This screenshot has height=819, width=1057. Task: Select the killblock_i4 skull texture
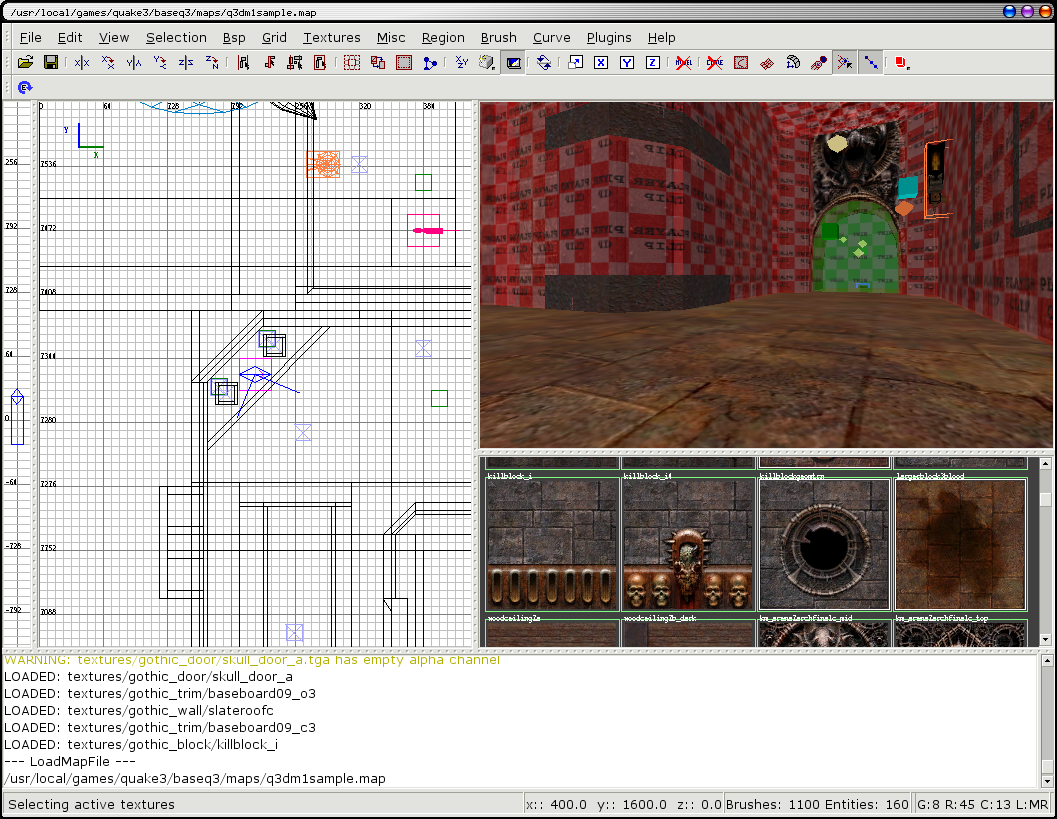click(688, 545)
